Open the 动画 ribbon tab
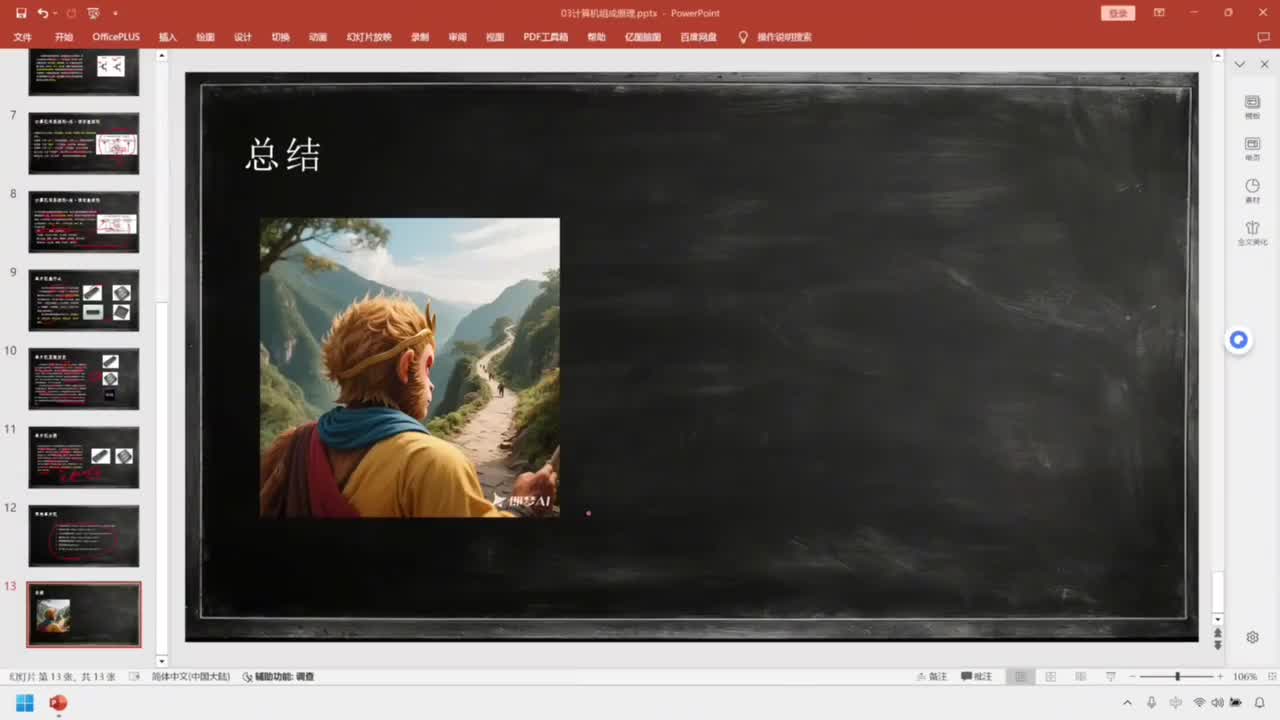The height and width of the screenshot is (720, 1280). 318,37
